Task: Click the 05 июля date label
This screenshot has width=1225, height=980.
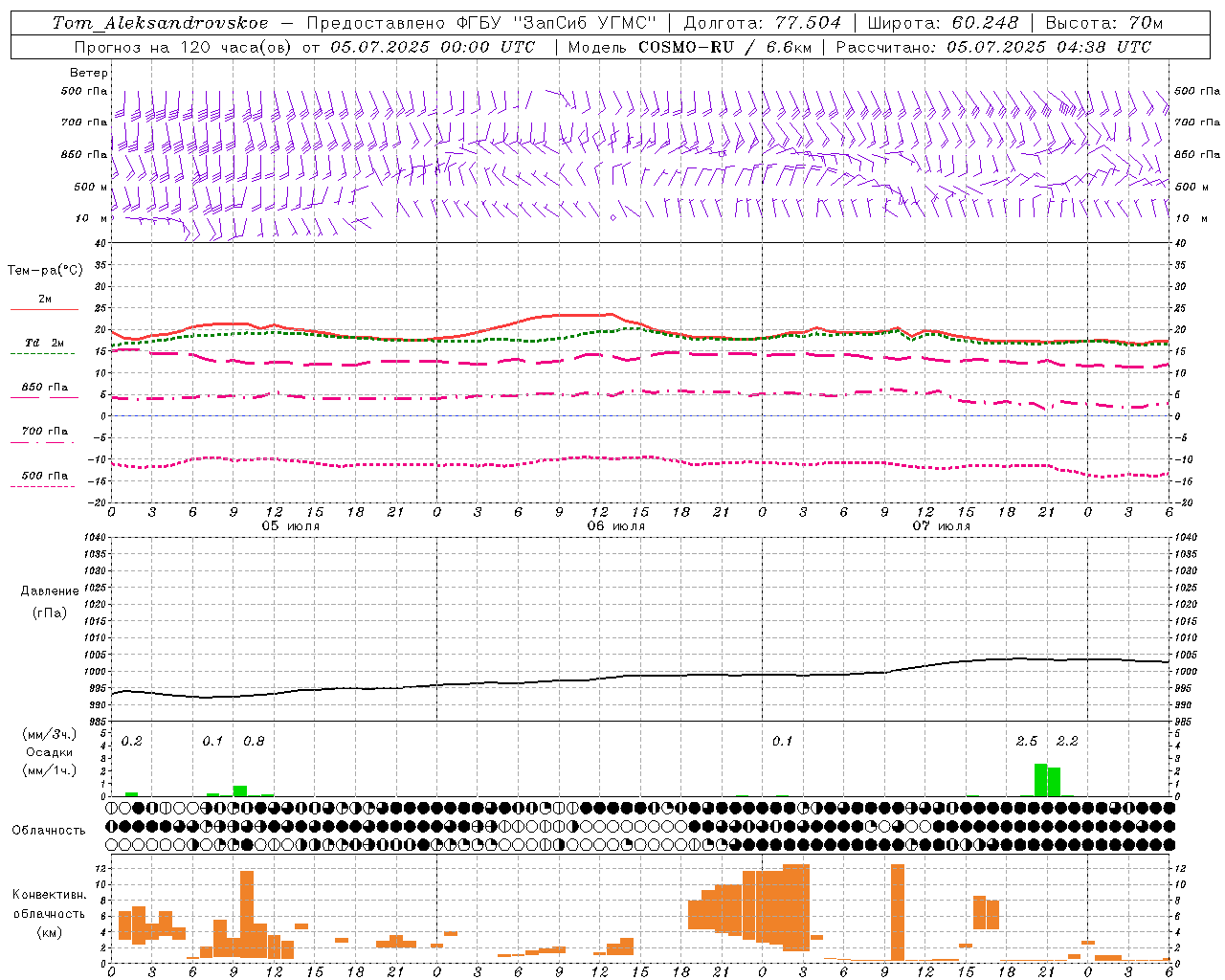Action: pos(291,526)
